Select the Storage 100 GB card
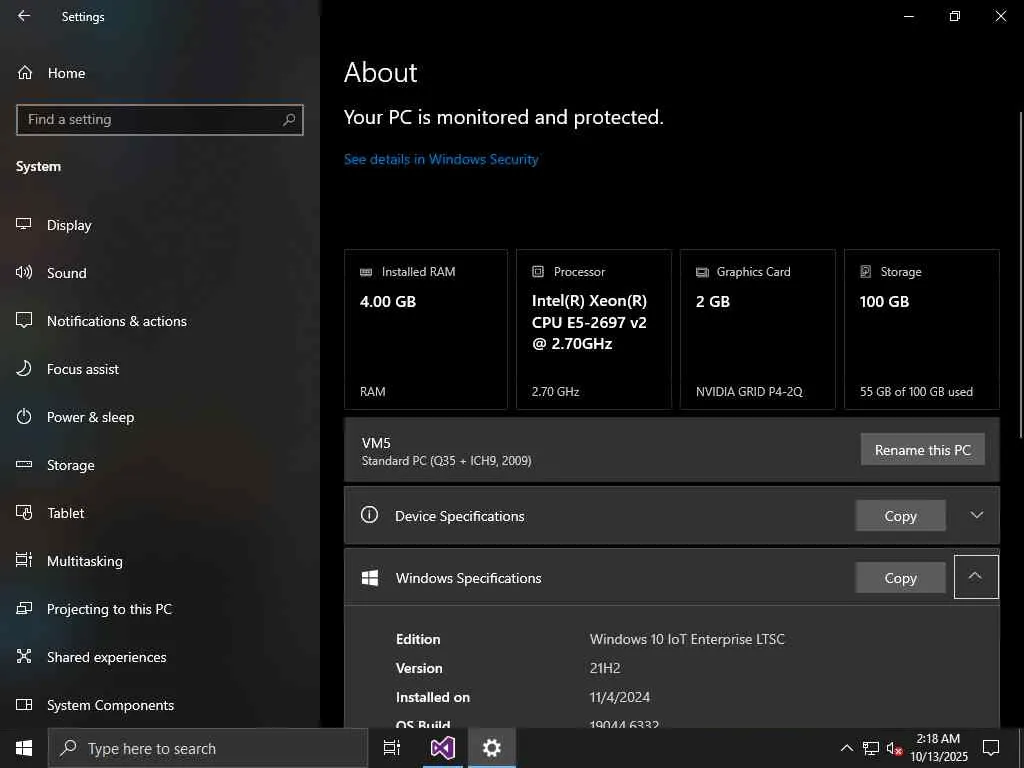 pyautogui.click(x=921, y=329)
